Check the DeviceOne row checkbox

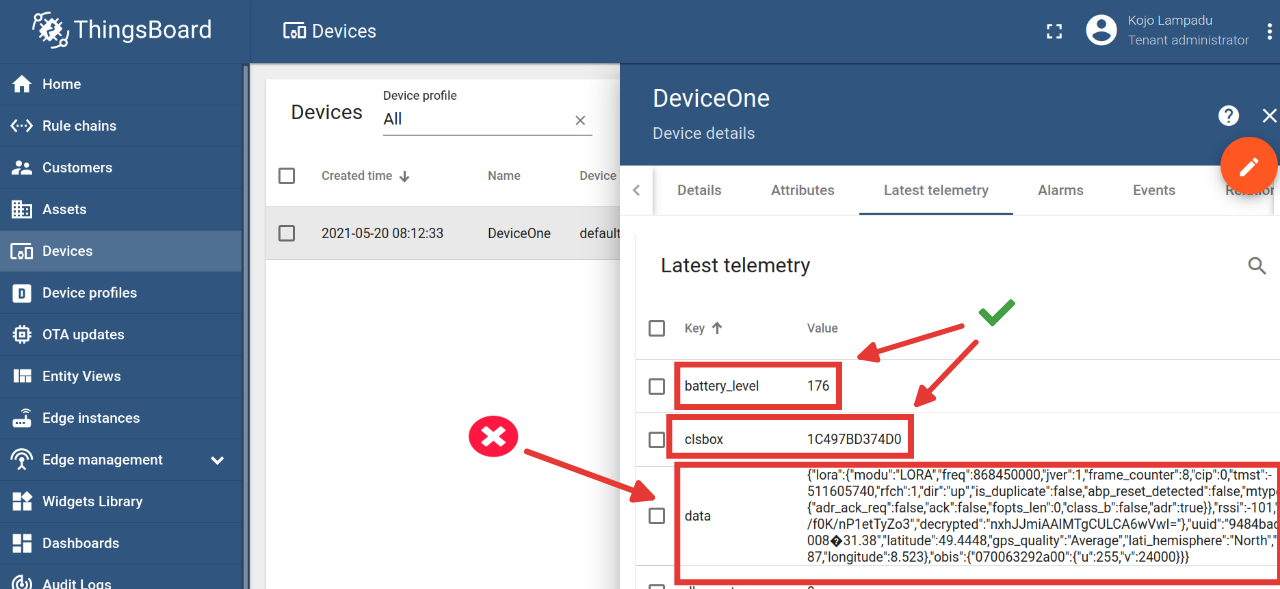click(287, 233)
